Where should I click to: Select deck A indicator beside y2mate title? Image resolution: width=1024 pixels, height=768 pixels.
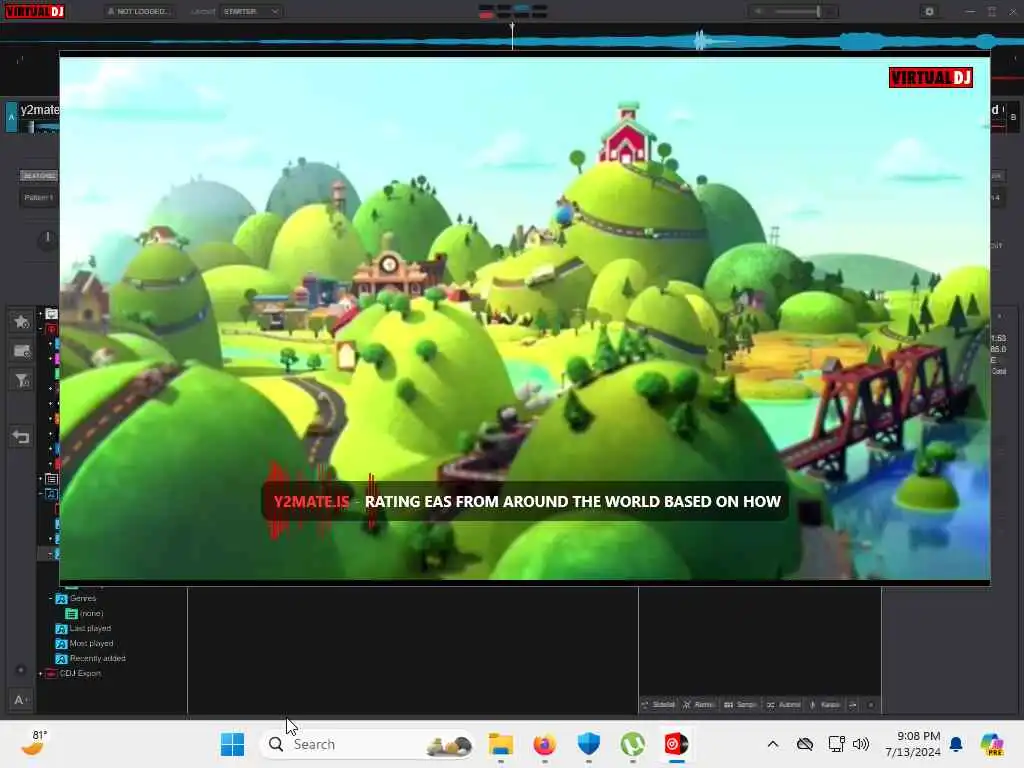[11, 117]
